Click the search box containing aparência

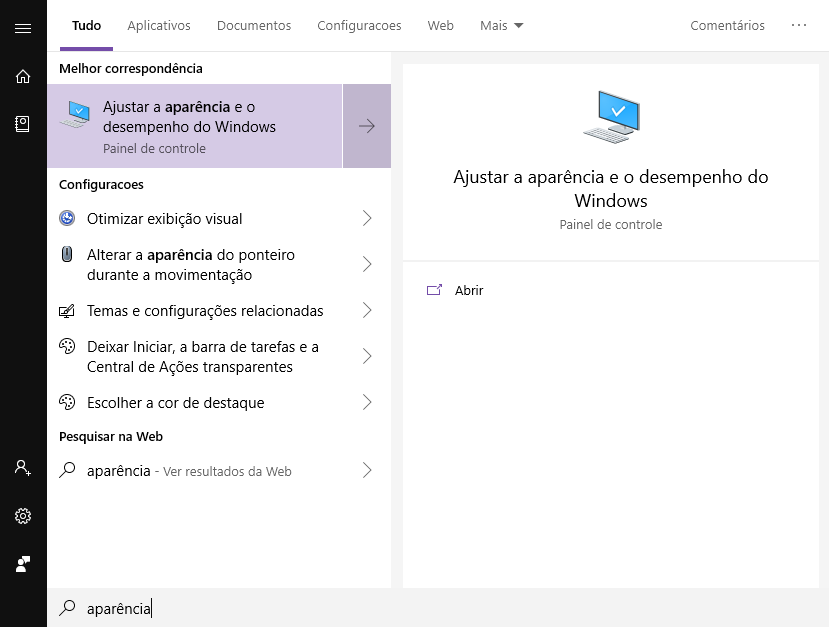pyautogui.click(x=438, y=608)
